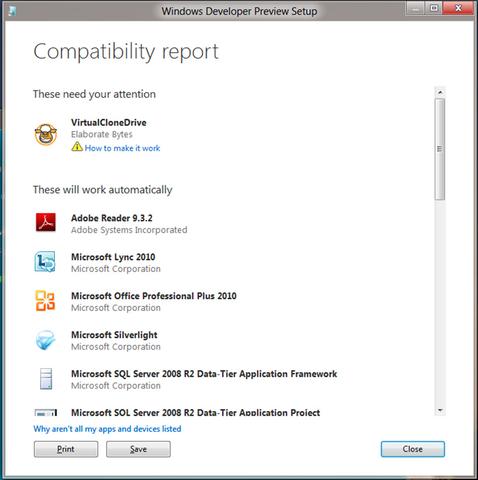Click the scrollbar down arrow

click(440, 410)
